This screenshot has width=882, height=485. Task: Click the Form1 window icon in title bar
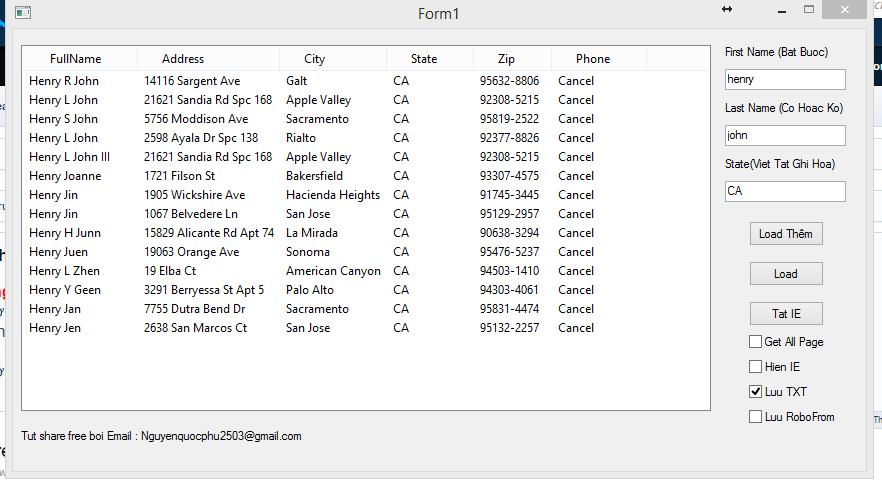tap(23, 12)
